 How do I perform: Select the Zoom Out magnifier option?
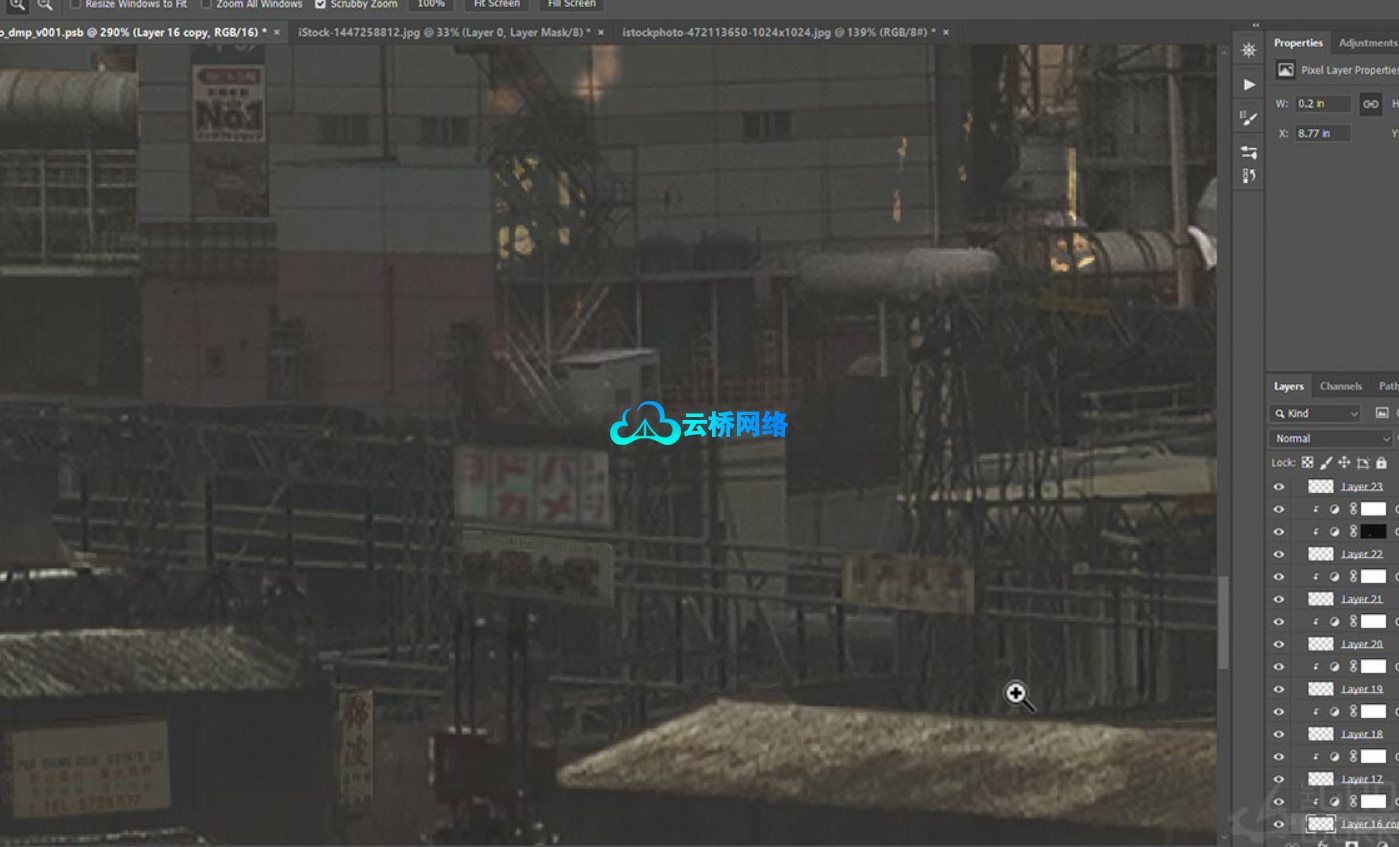coord(45,4)
